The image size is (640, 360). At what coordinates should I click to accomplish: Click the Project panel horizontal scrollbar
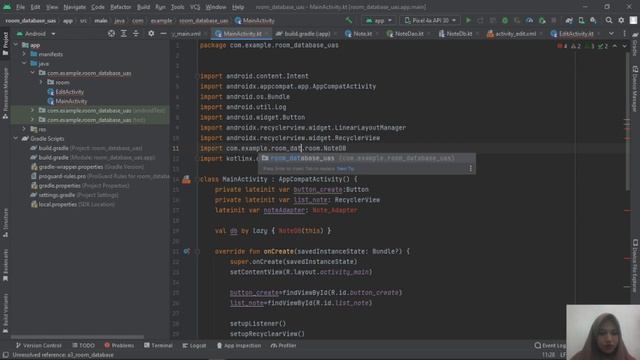coord(78,337)
